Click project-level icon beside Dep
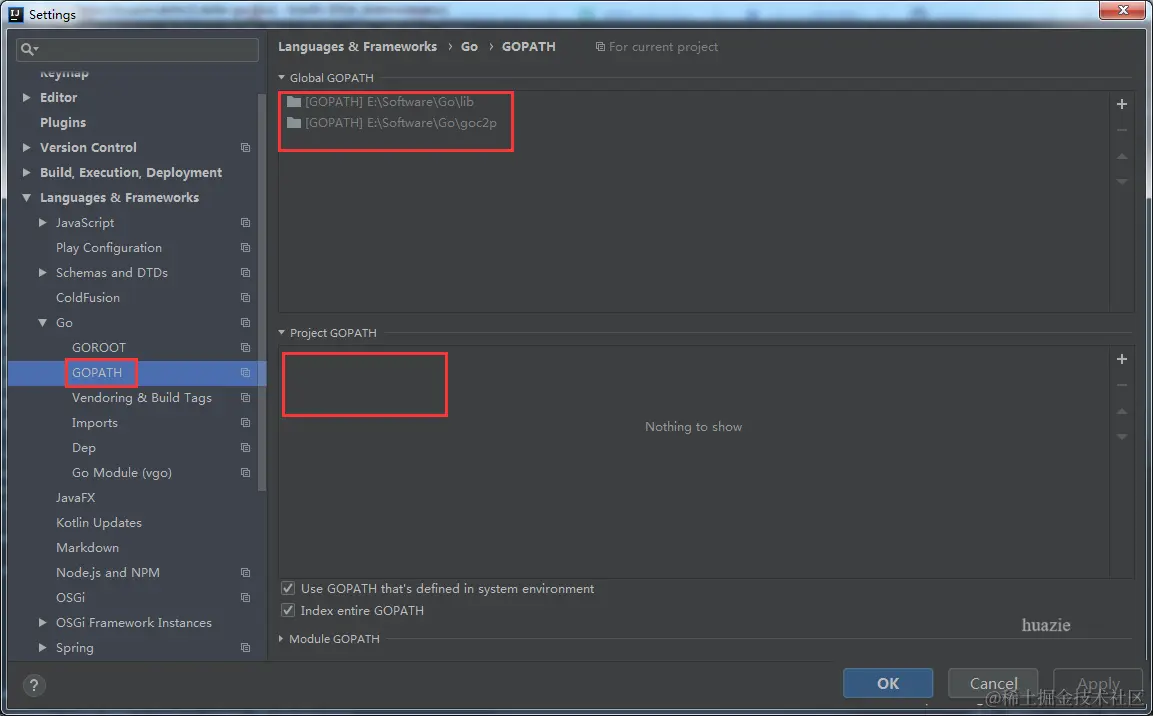This screenshot has height=716, width=1153. tap(246, 448)
